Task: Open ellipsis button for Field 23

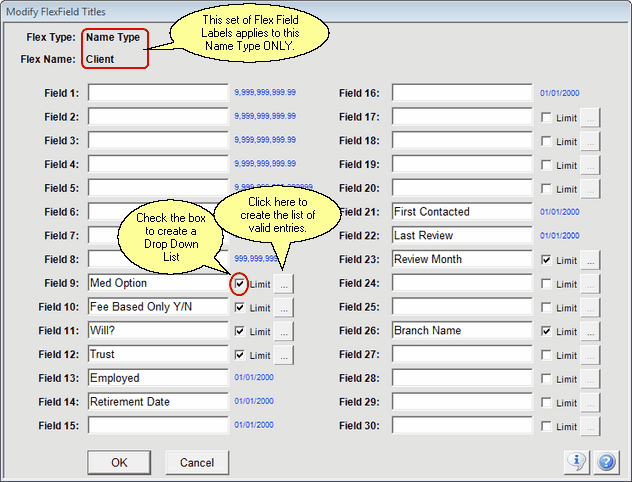Action: [x=590, y=260]
